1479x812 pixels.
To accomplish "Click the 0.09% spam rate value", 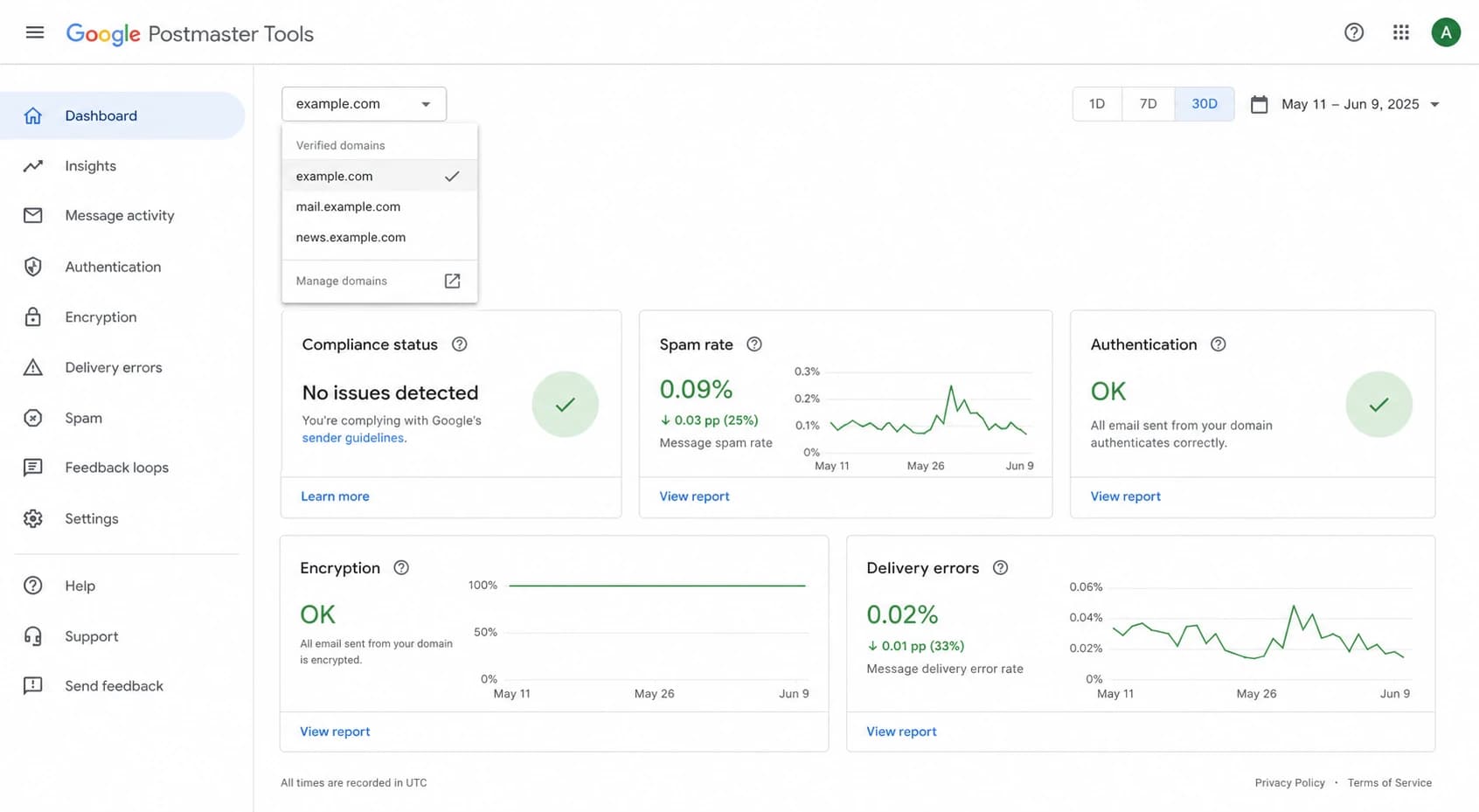I will 696,389.
